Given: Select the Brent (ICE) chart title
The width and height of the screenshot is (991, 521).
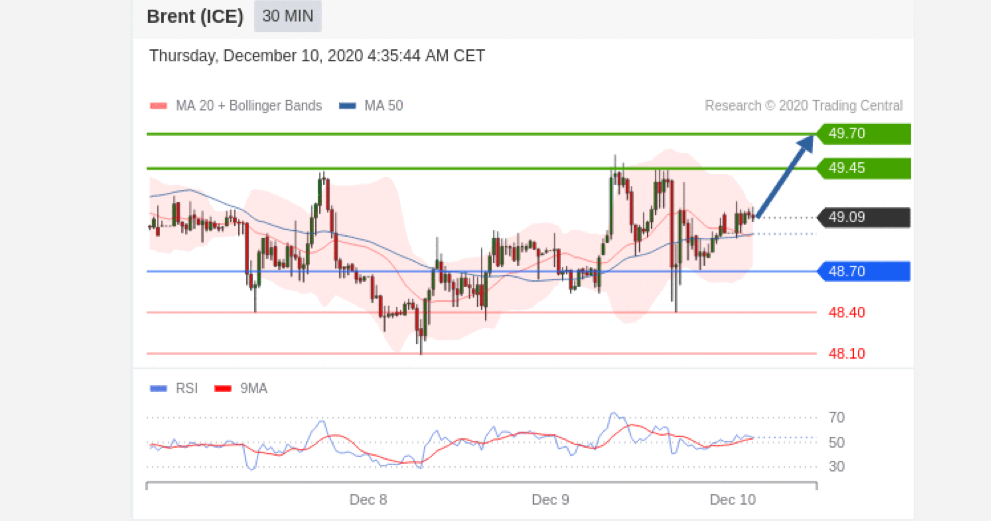Looking at the screenshot, I should coord(195,16).
